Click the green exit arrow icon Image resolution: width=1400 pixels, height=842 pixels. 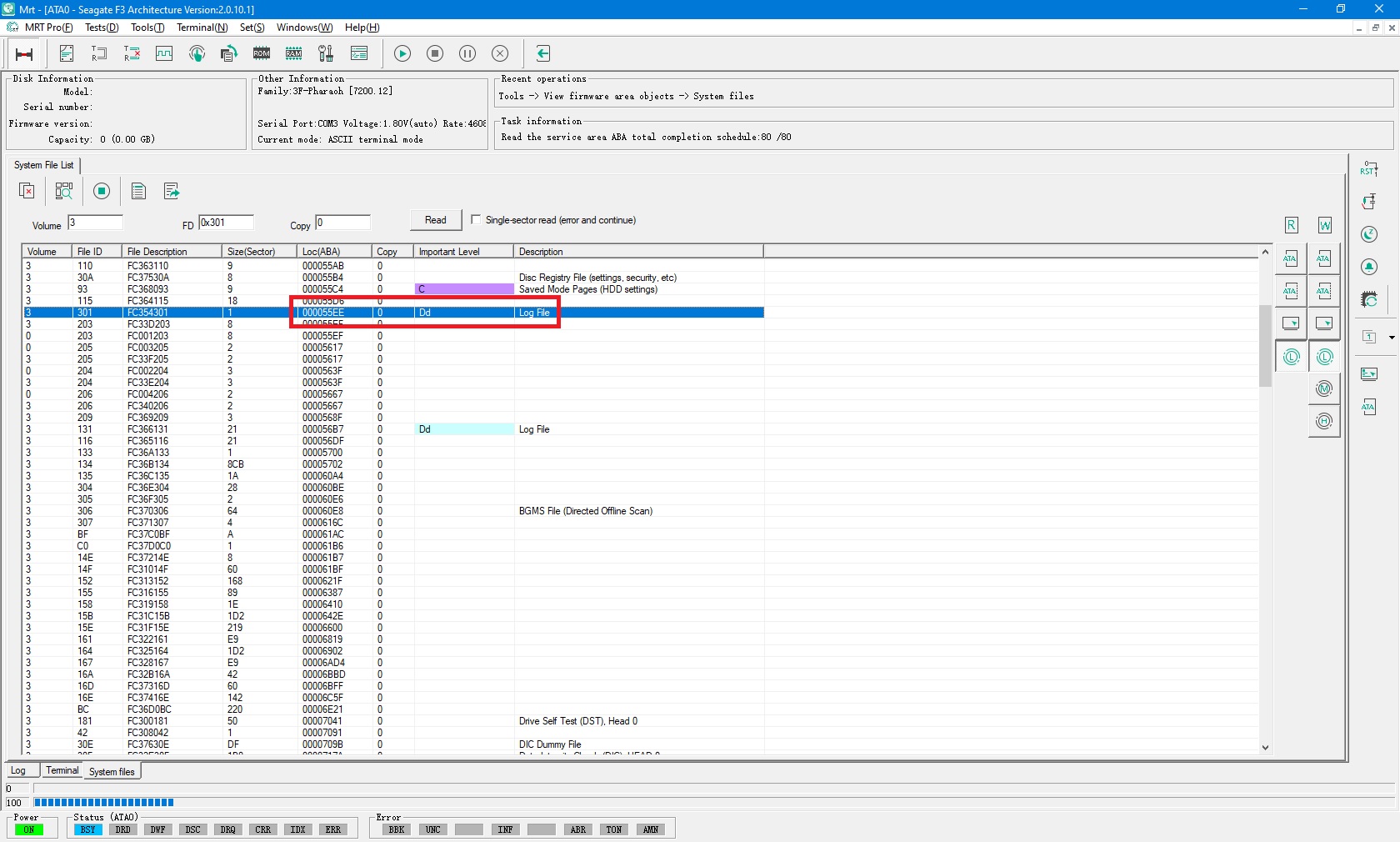pyautogui.click(x=543, y=53)
